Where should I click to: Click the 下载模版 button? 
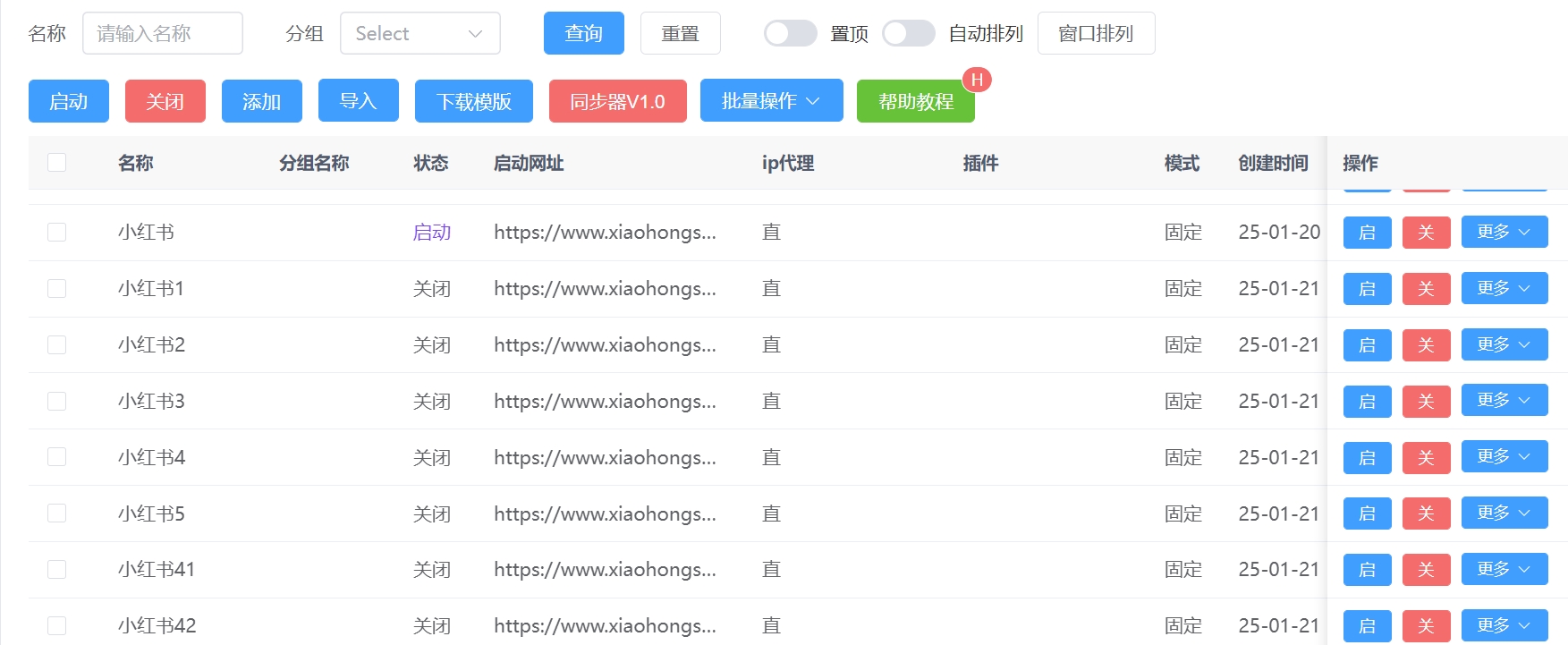coord(474,100)
